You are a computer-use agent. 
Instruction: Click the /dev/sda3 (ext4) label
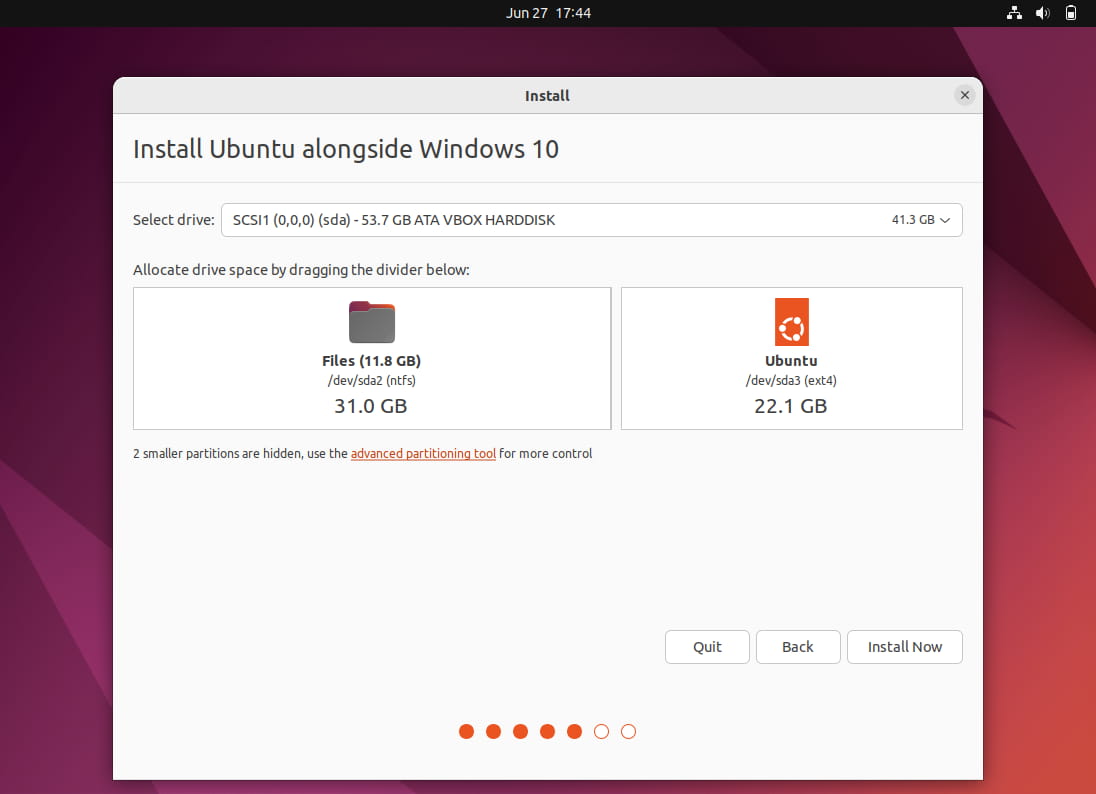click(791, 381)
